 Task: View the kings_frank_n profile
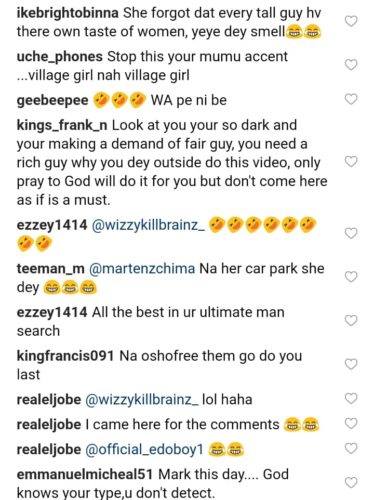(62, 125)
